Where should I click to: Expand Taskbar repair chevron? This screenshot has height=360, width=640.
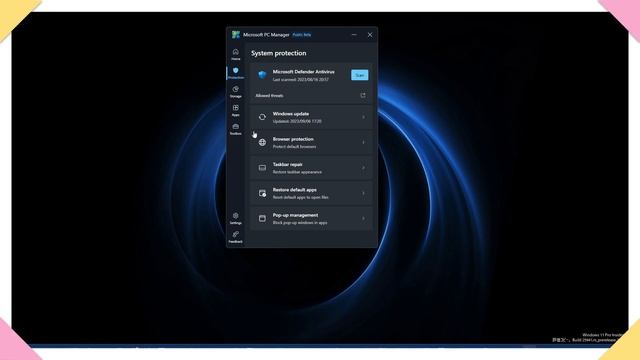tap(363, 168)
